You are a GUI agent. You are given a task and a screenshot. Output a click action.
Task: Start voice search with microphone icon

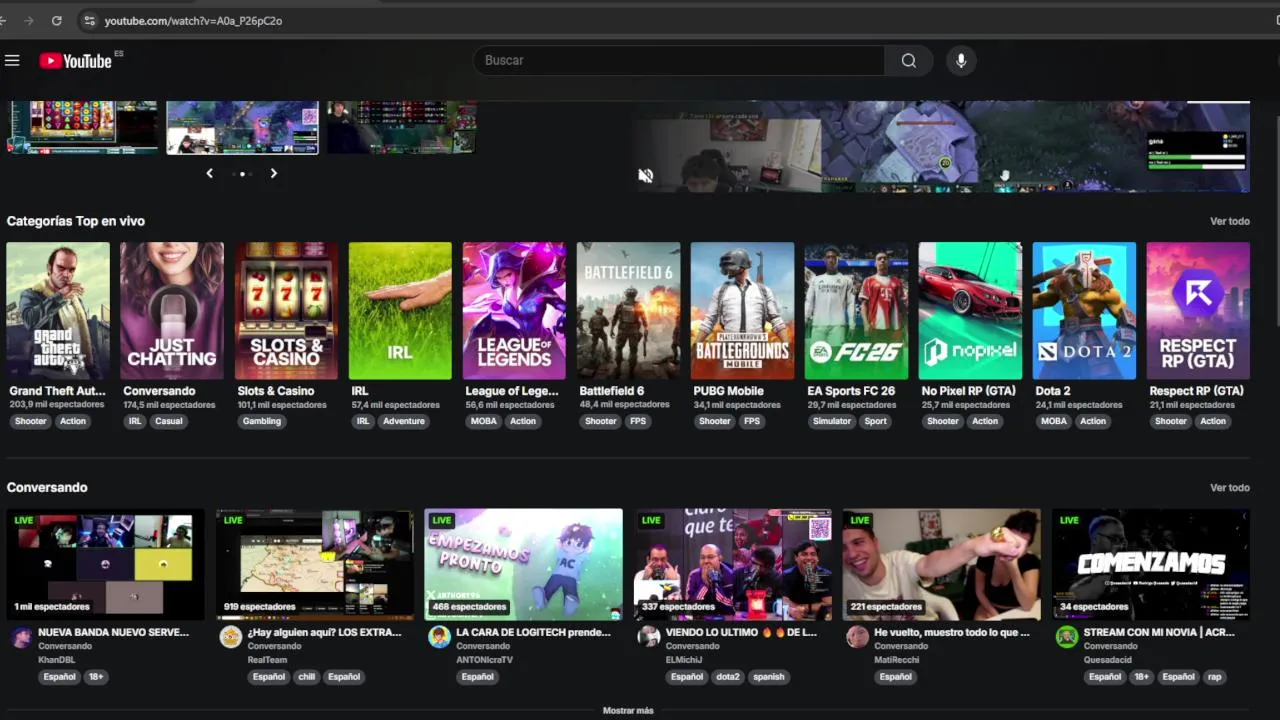click(961, 61)
